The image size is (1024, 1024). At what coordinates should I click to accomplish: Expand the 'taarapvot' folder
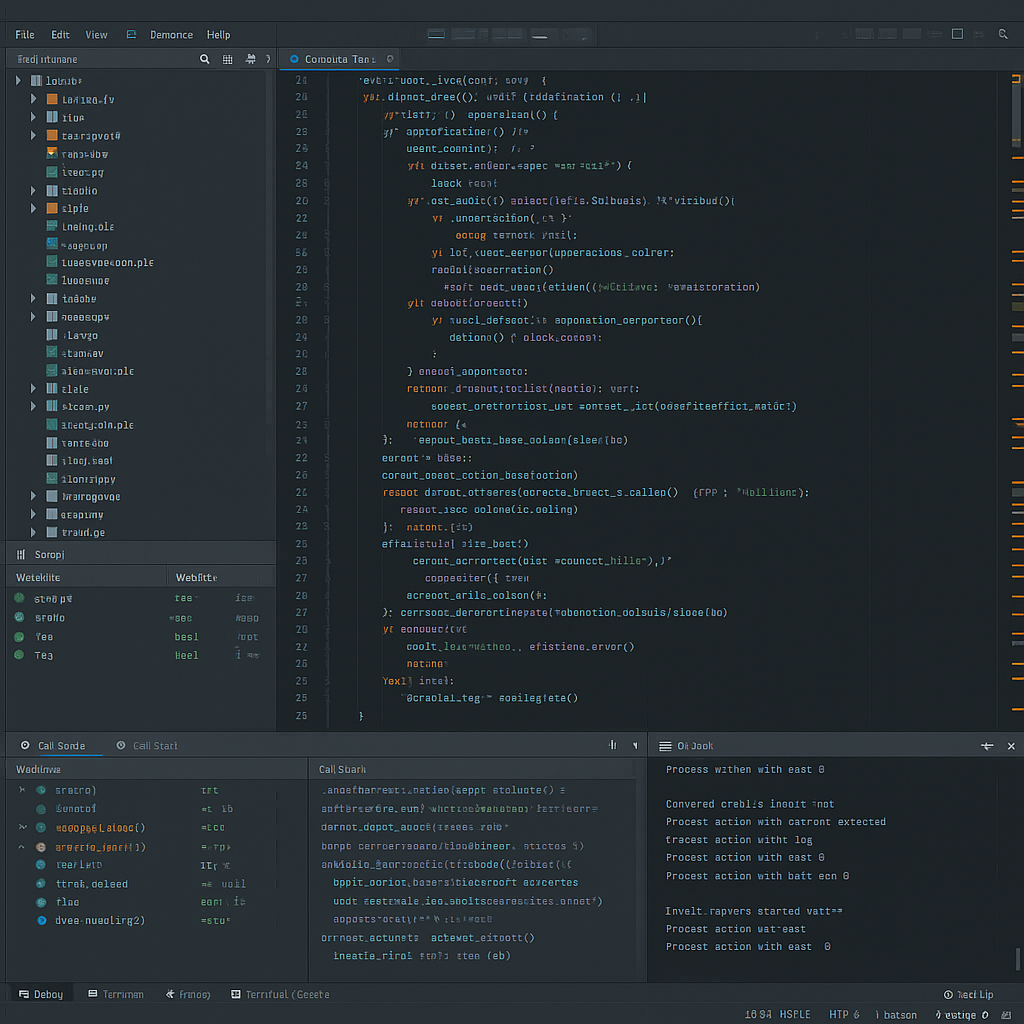pos(33,135)
